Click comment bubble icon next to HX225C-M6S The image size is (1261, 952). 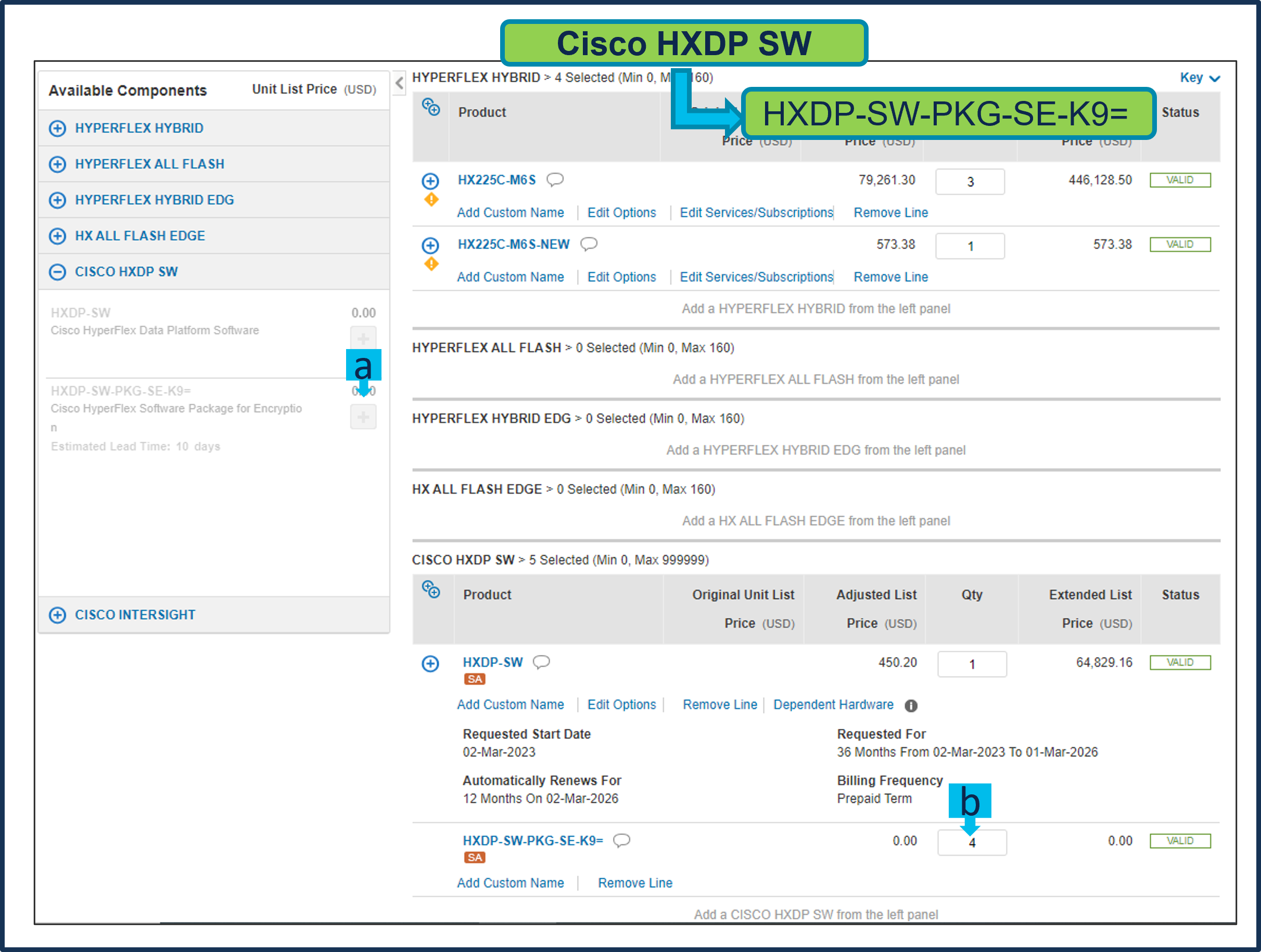click(x=555, y=180)
